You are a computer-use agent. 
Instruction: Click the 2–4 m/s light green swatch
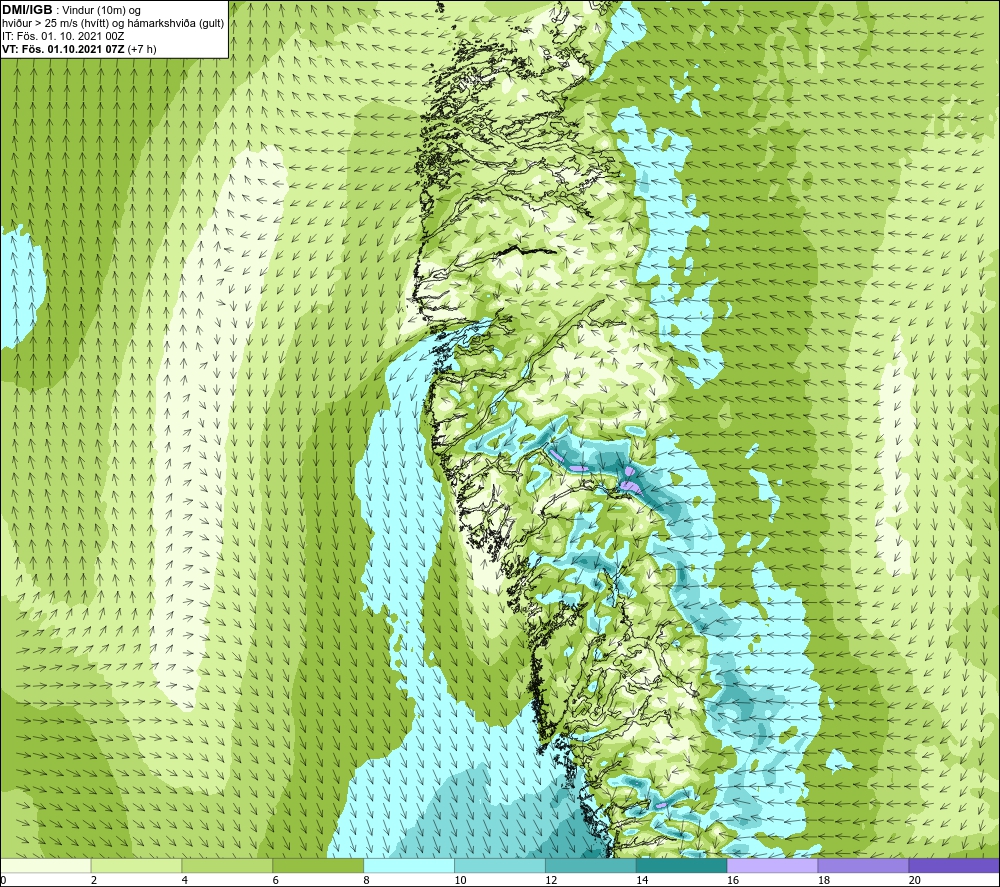136,865
